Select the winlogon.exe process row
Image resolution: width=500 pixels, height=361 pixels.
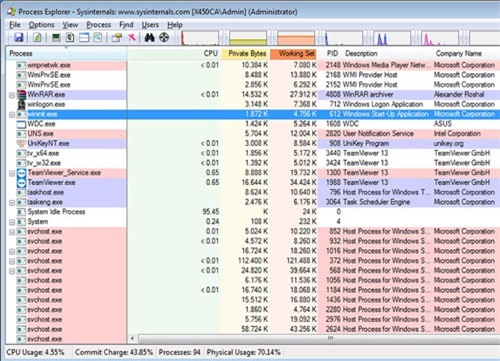(253, 105)
